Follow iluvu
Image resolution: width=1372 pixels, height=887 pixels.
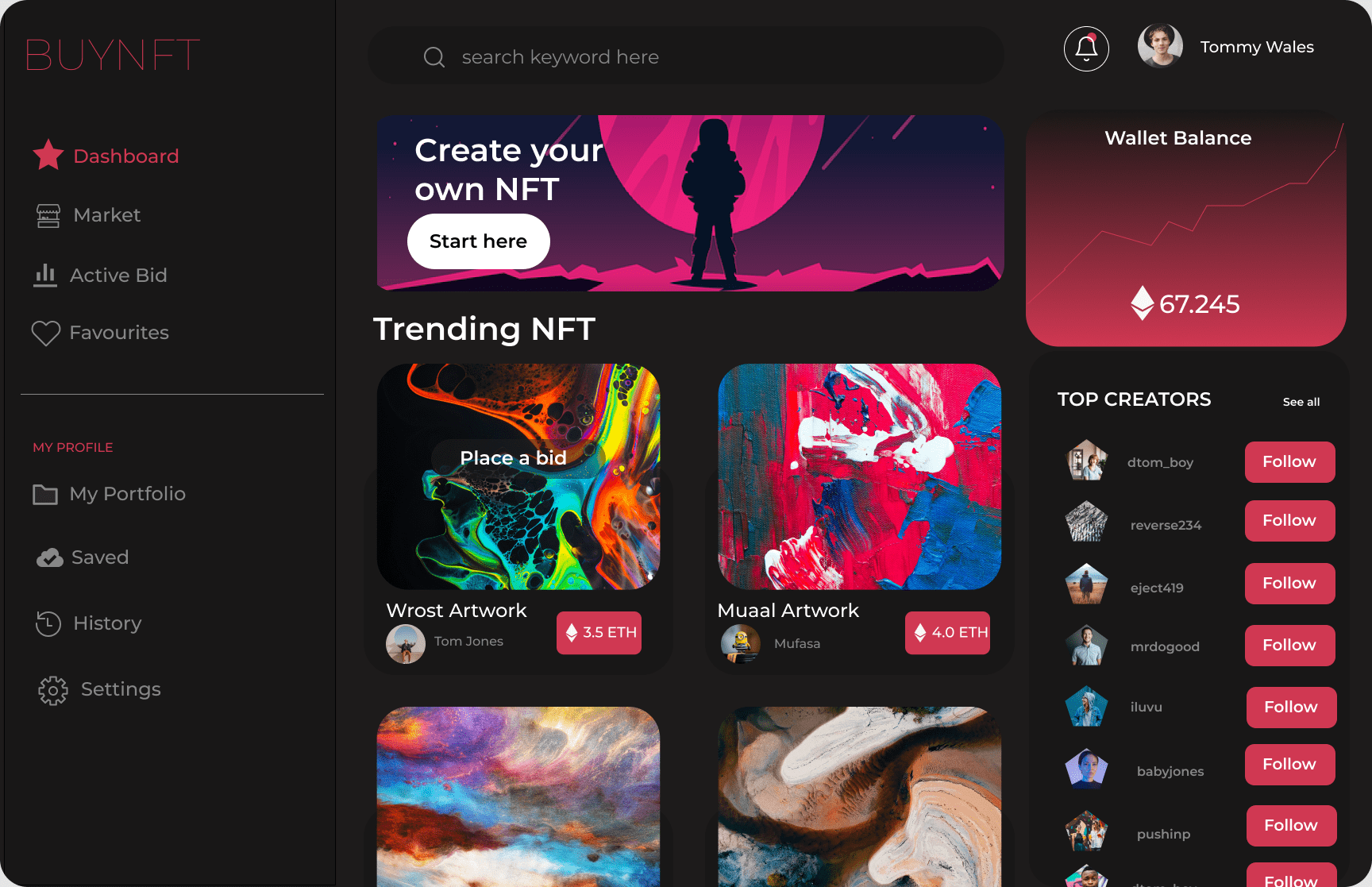point(1291,708)
